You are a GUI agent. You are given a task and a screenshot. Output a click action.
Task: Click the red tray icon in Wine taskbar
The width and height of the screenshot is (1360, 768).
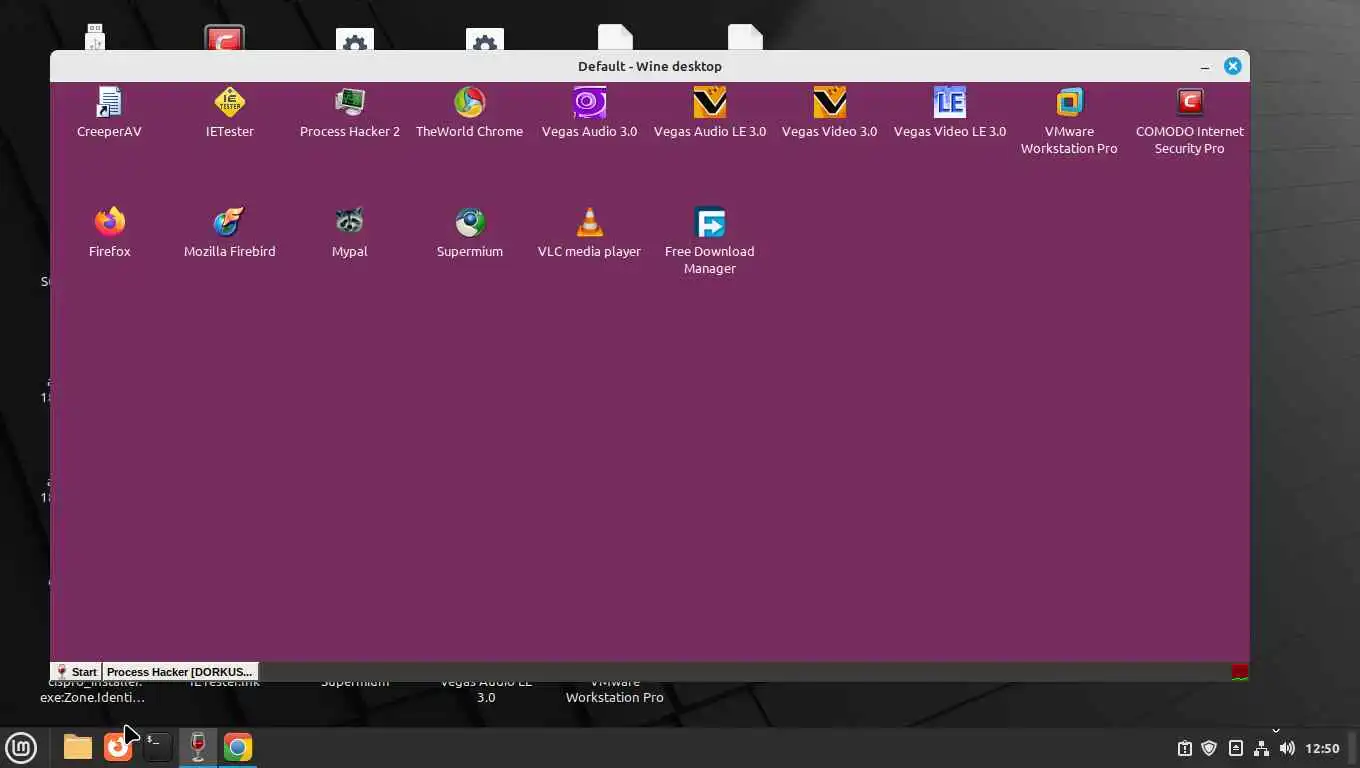[1240, 672]
